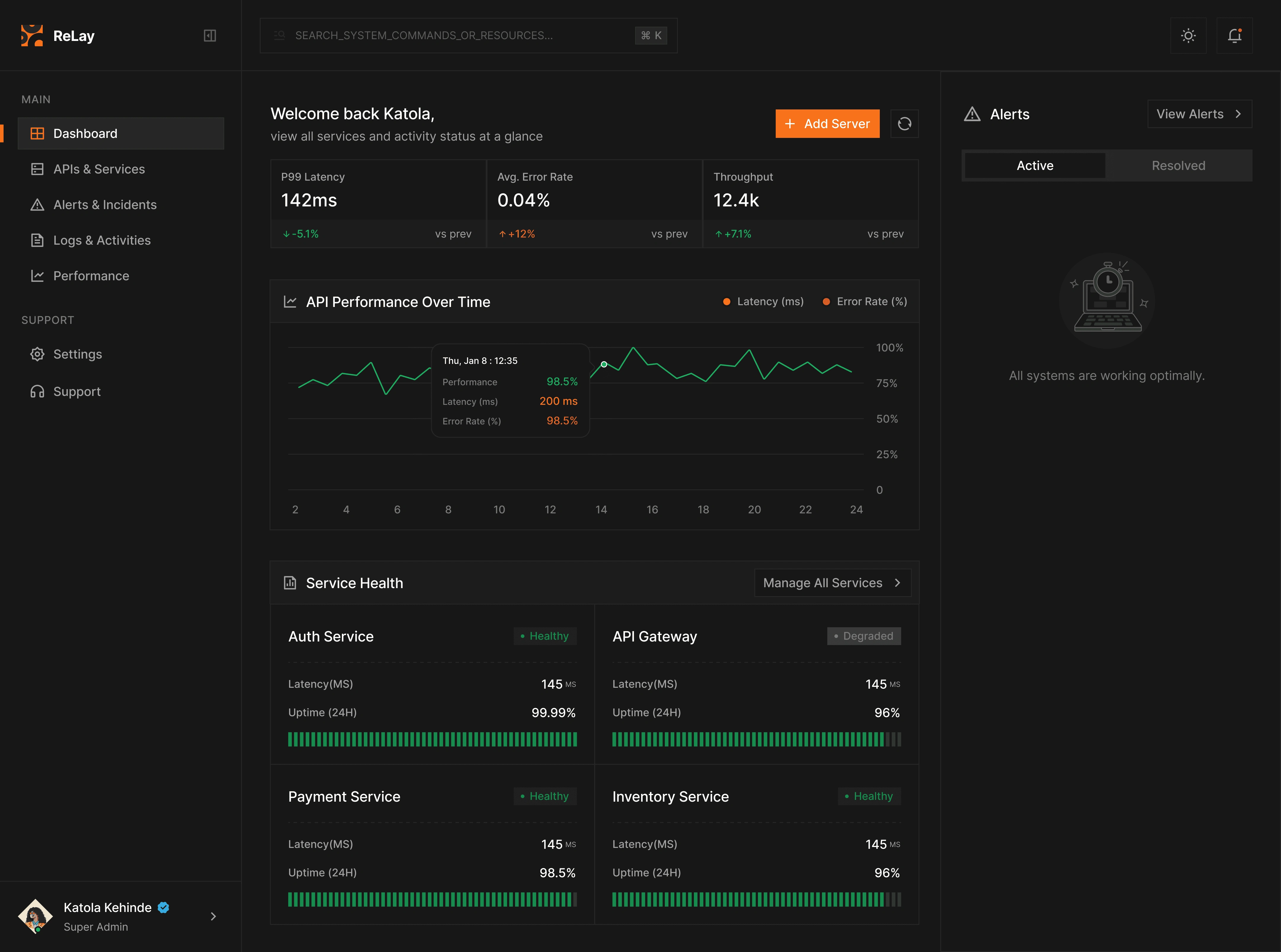
Task: Switch to the Resolved alerts tab
Action: pyautogui.click(x=1178, y=166)
